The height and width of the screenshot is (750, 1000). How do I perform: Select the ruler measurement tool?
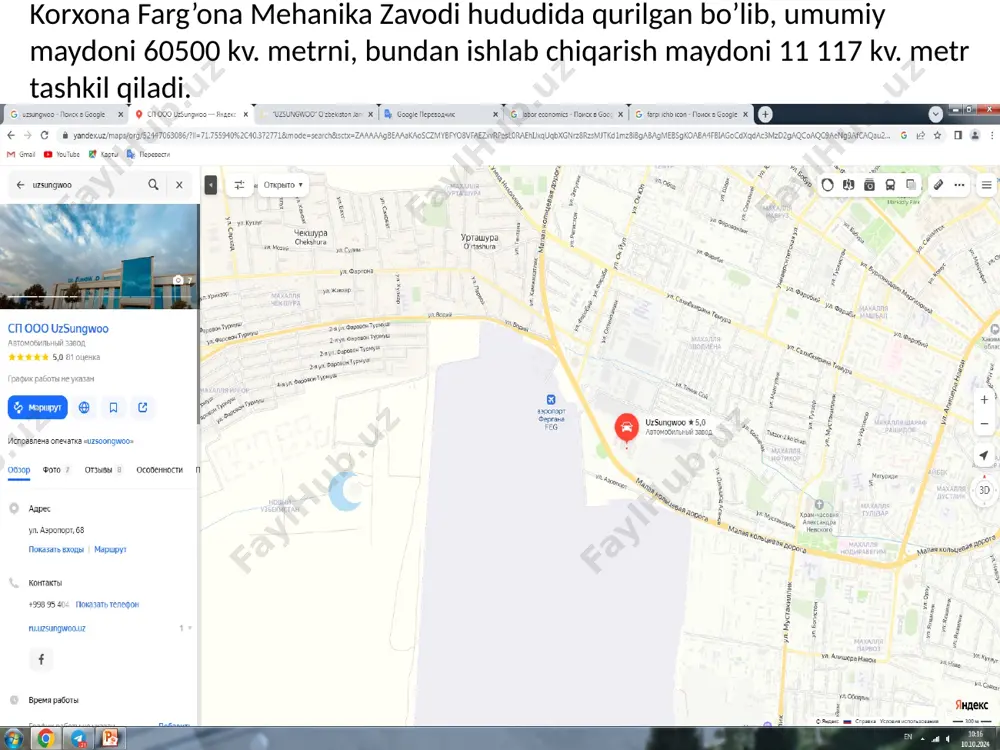[x=938, y=185]
